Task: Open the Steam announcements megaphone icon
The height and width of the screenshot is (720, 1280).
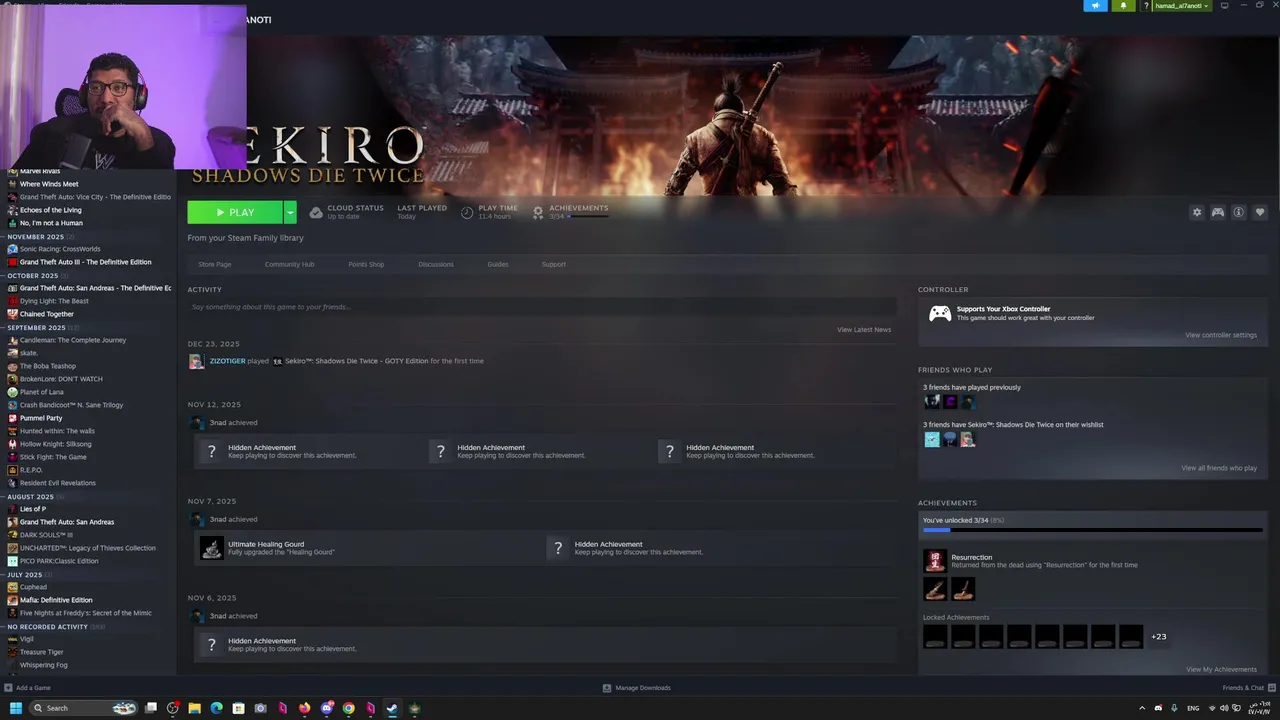Action: point(1095,6)
